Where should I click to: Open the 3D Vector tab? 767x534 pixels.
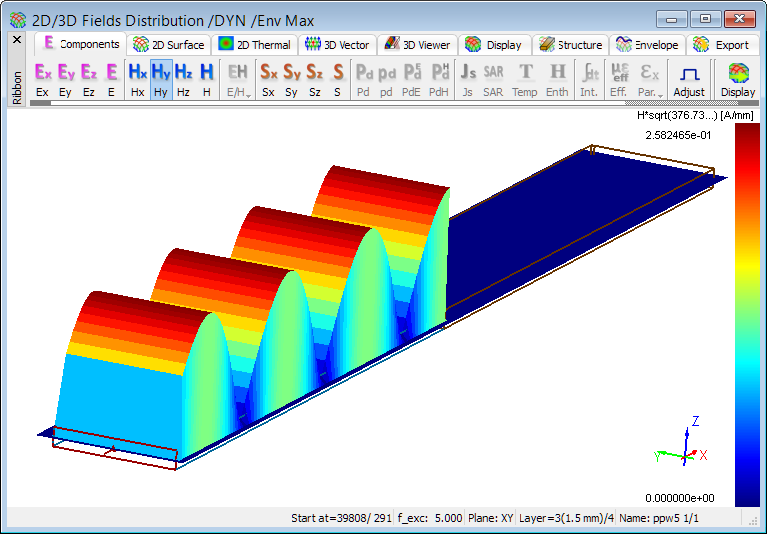pos(338,45)
